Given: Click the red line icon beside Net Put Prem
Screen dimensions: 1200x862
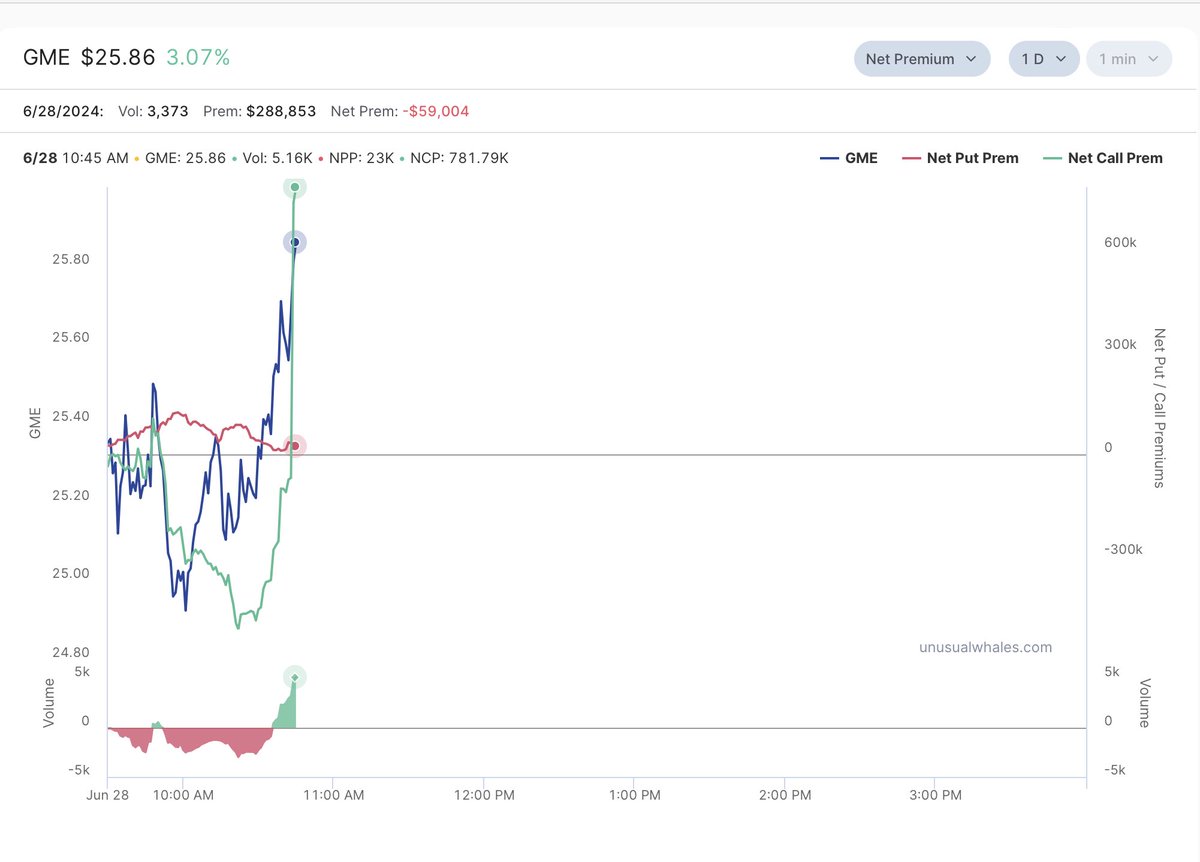Looking at the screenshot, I should (x=914, y=158).
